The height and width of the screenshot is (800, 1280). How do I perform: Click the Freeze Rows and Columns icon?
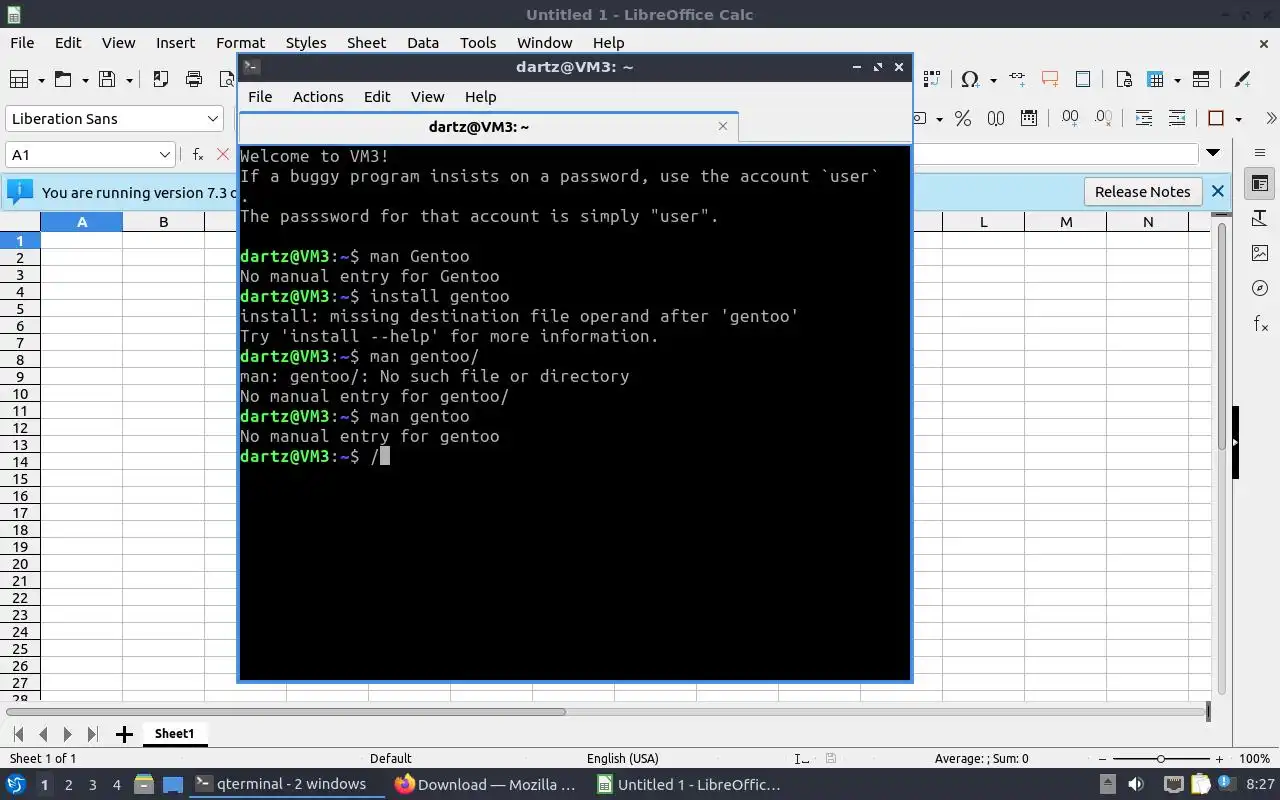1156,80
